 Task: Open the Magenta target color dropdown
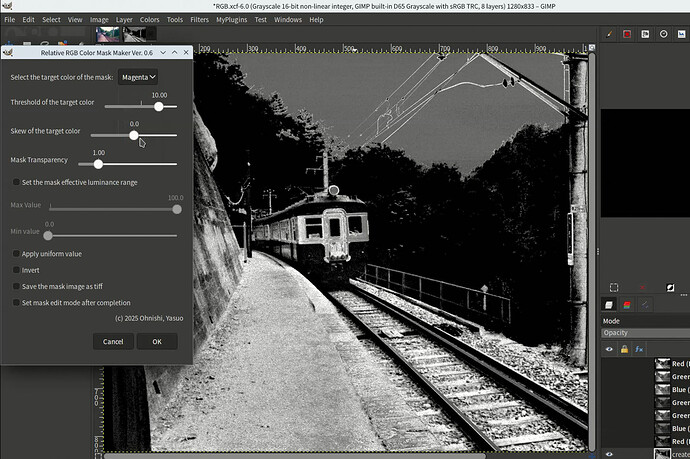(139, 76)
